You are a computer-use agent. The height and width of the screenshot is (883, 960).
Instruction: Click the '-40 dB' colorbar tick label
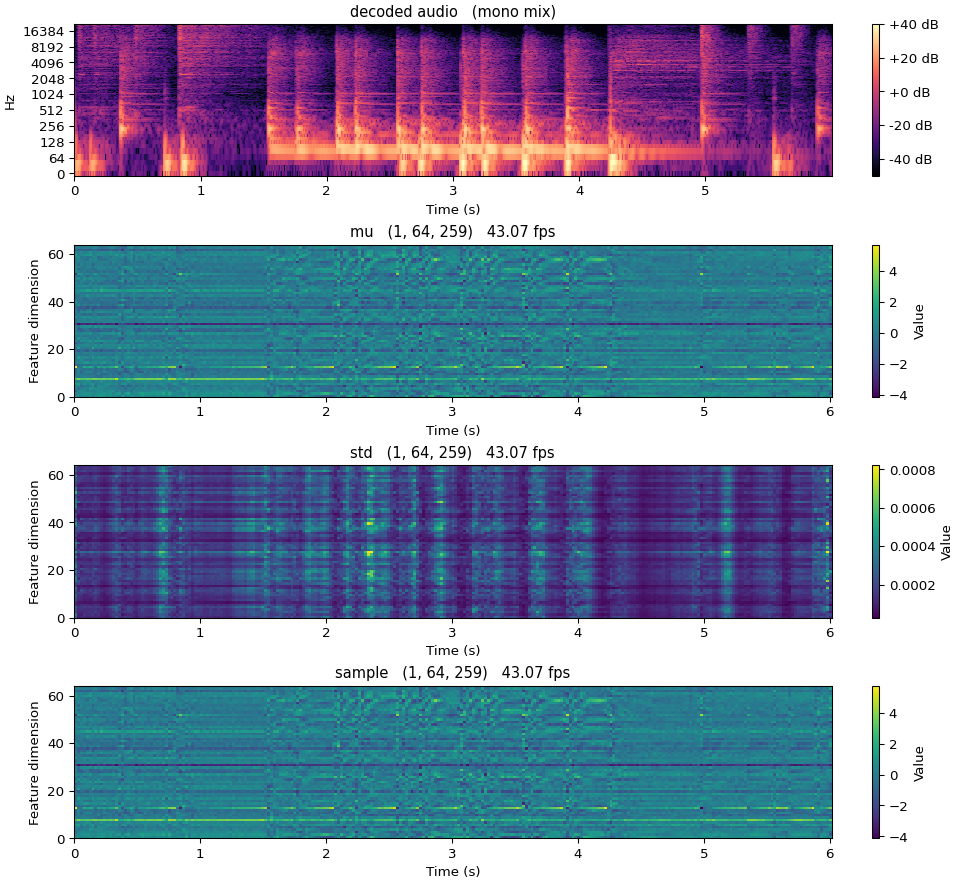[910, 159]
